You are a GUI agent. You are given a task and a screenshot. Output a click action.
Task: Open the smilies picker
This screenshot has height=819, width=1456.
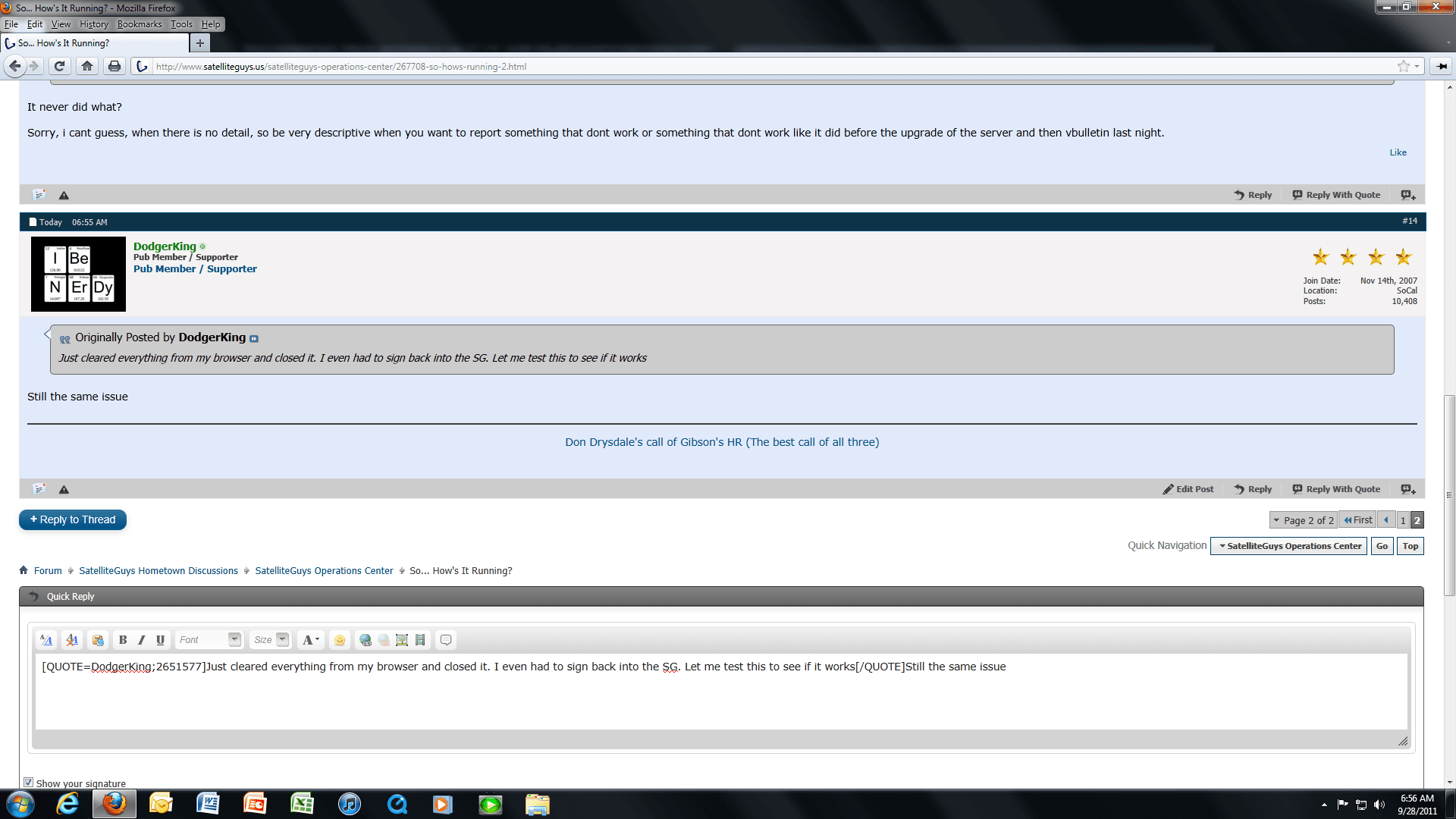click(340, 640)
